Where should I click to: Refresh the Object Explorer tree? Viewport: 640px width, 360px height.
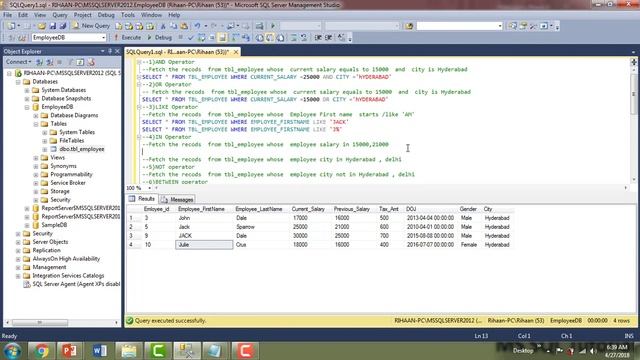coord(80,62)
